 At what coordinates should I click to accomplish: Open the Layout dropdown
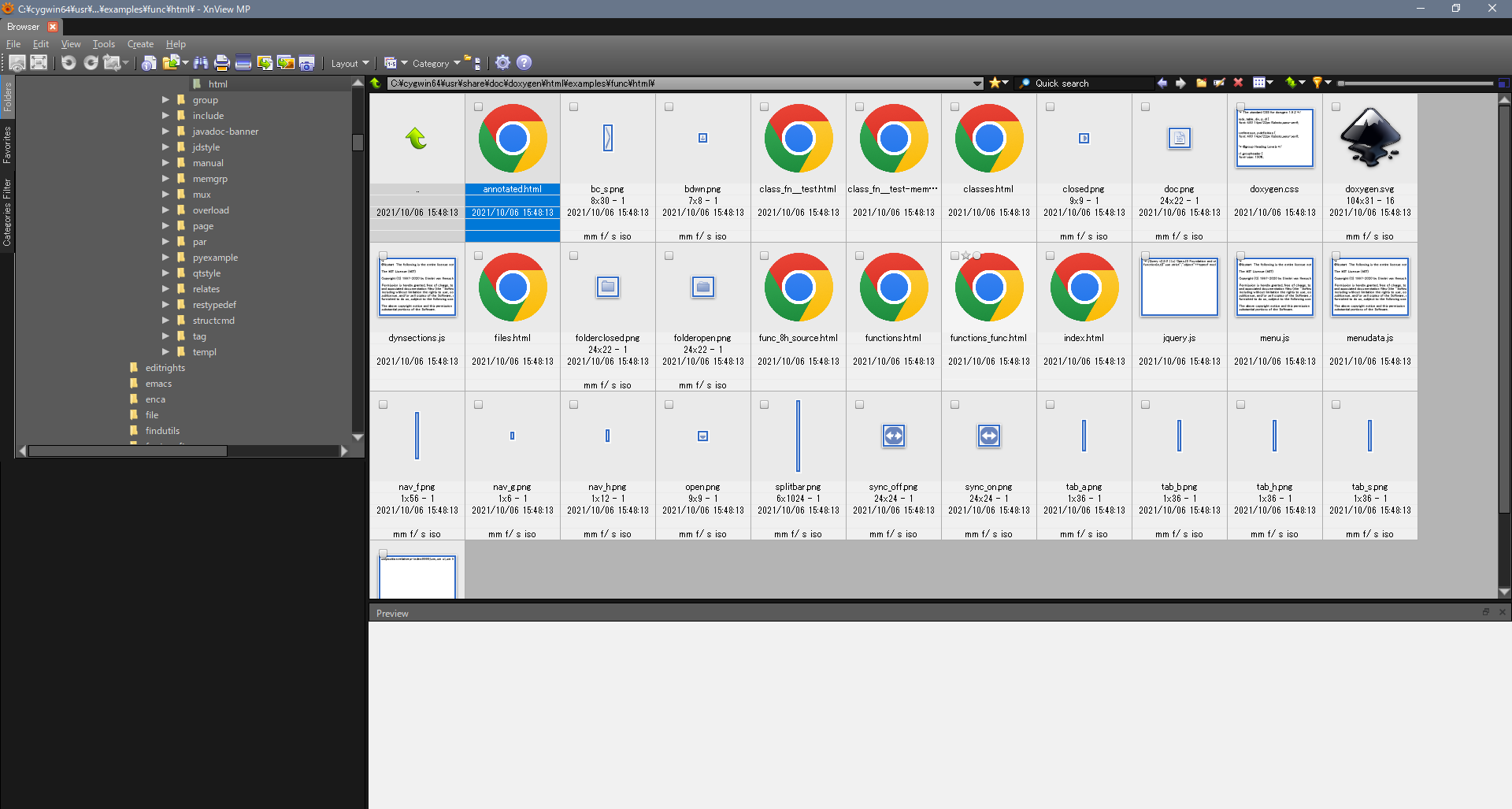coord(350,64)
